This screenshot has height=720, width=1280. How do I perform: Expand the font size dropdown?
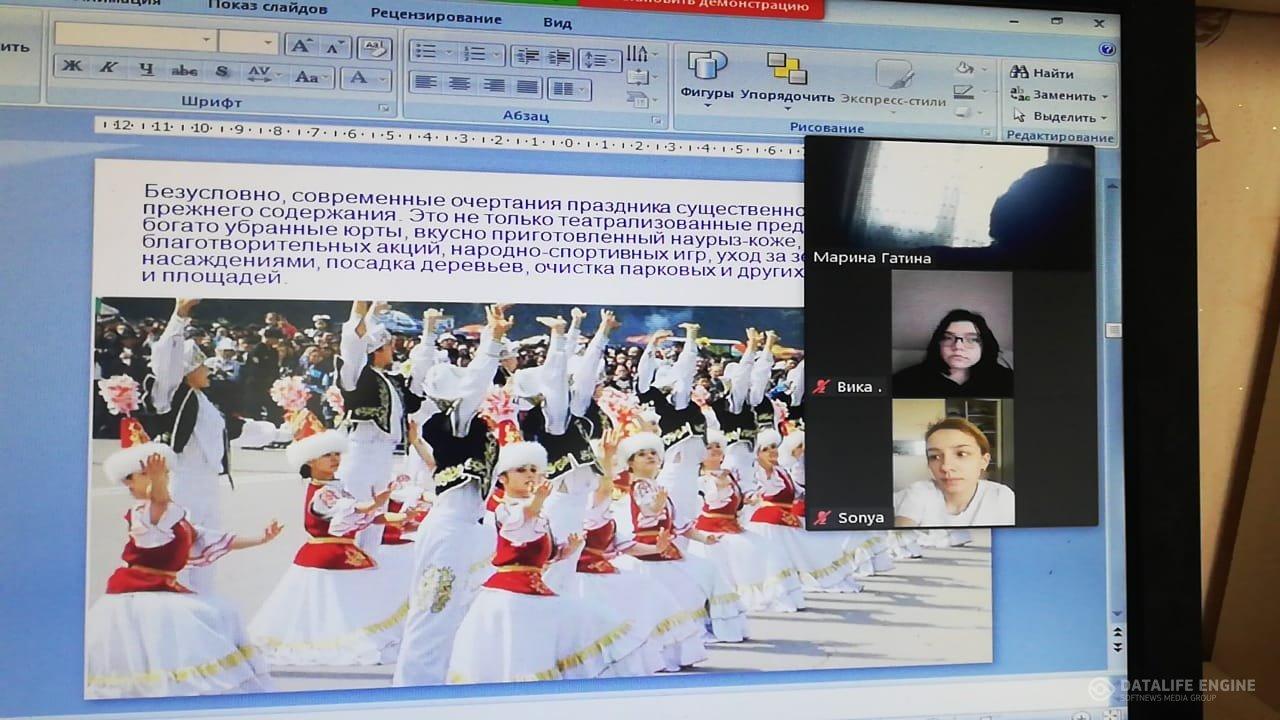click(x=268, y=43)
